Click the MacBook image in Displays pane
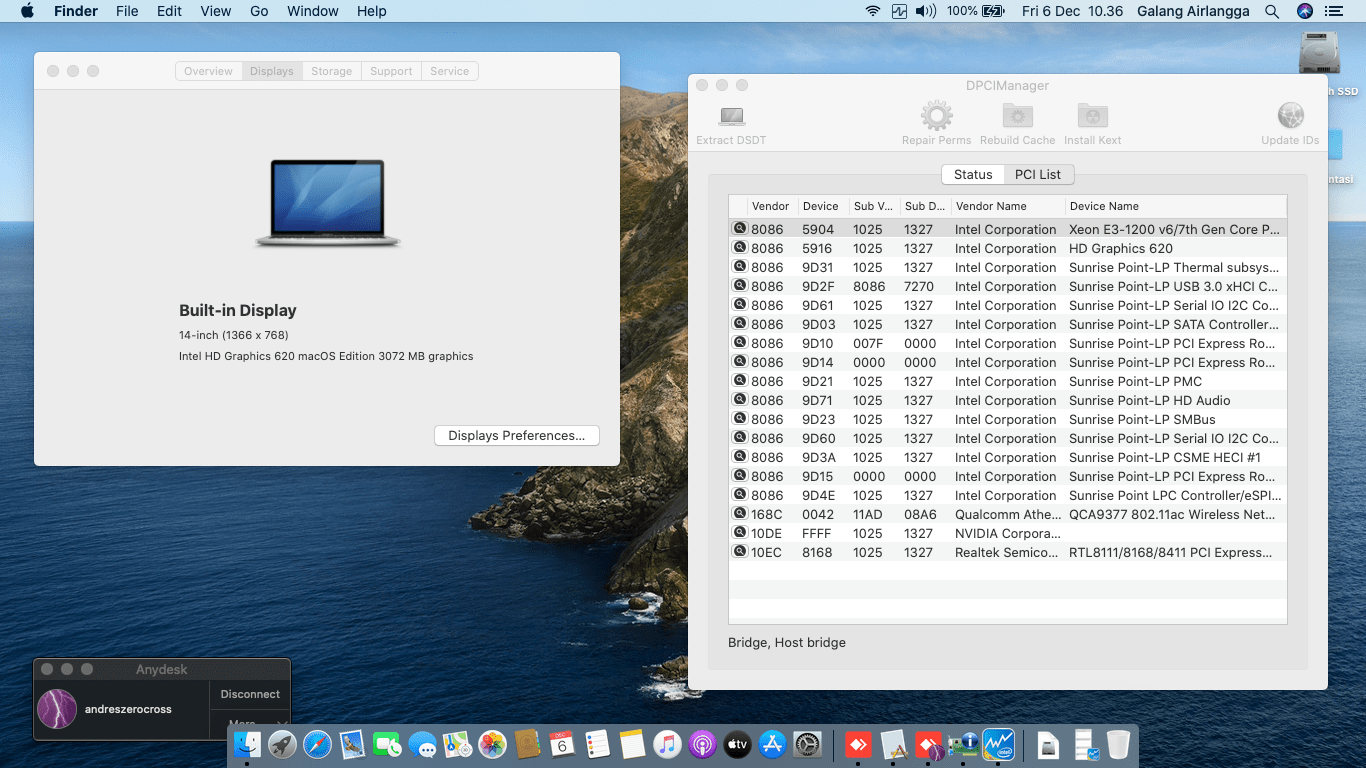The image size is (1366, 768). click(328, 203)
